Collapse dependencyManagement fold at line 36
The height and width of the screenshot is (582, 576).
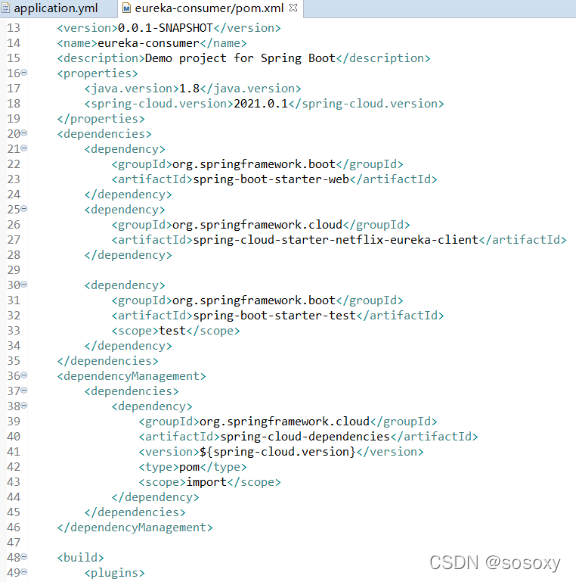point(24,375)
